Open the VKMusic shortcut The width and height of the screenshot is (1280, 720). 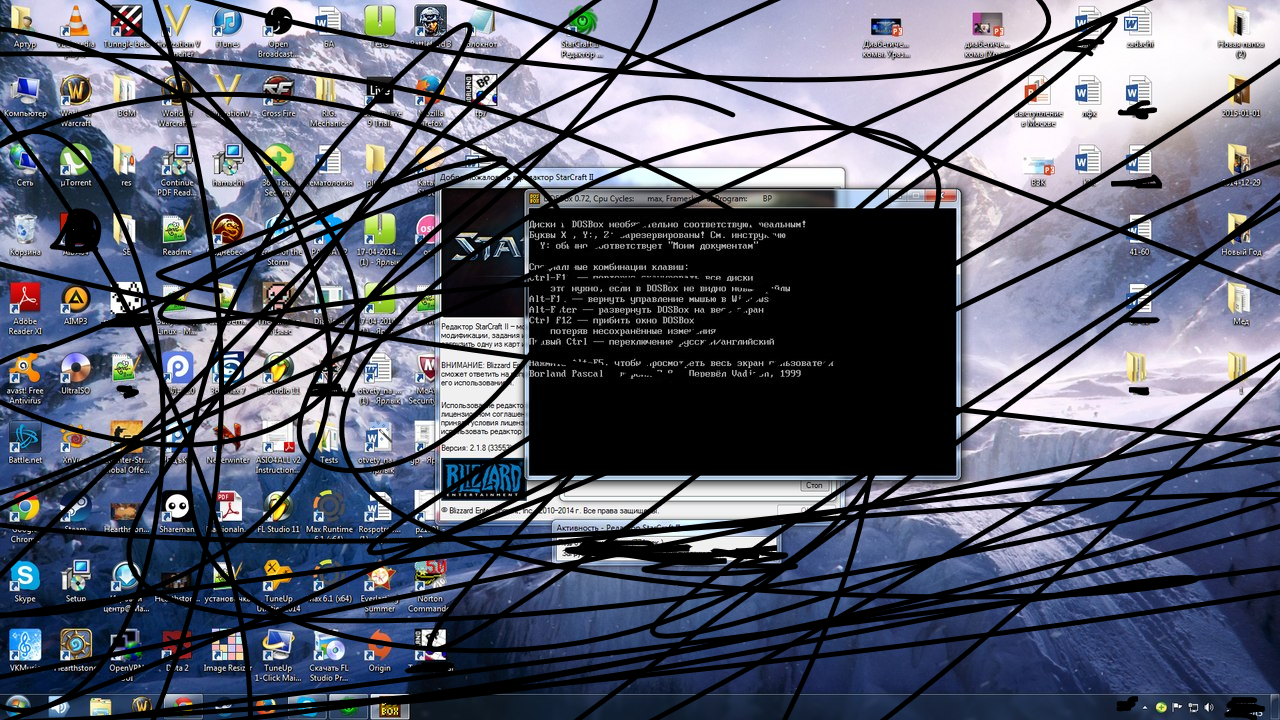coord(25,652)
